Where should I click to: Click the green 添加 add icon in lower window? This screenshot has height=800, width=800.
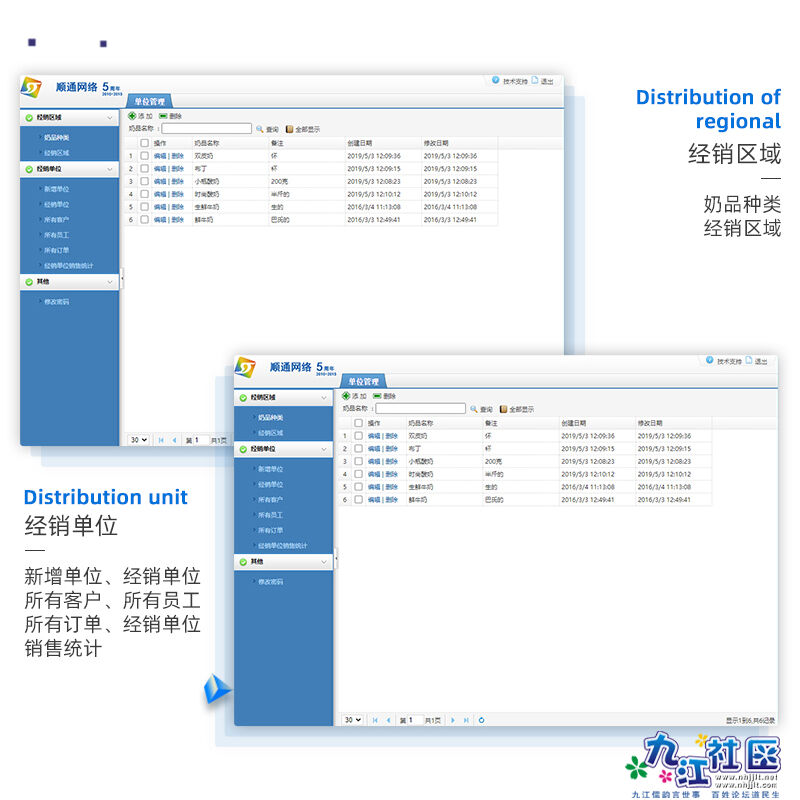click(x=347, y=396)
